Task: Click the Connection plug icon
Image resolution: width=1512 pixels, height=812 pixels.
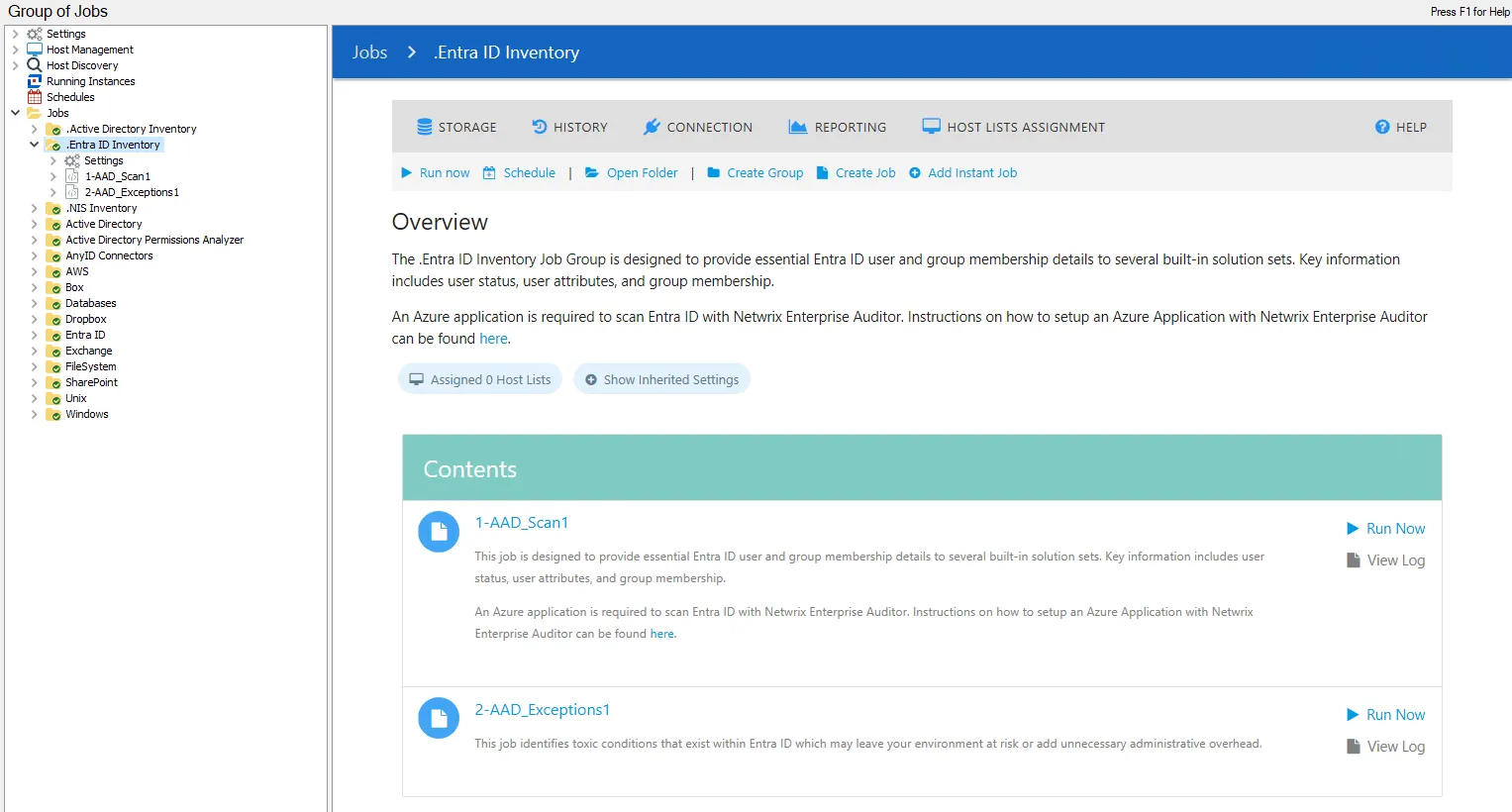Action: pyautogui.click(x=652, y=127)
